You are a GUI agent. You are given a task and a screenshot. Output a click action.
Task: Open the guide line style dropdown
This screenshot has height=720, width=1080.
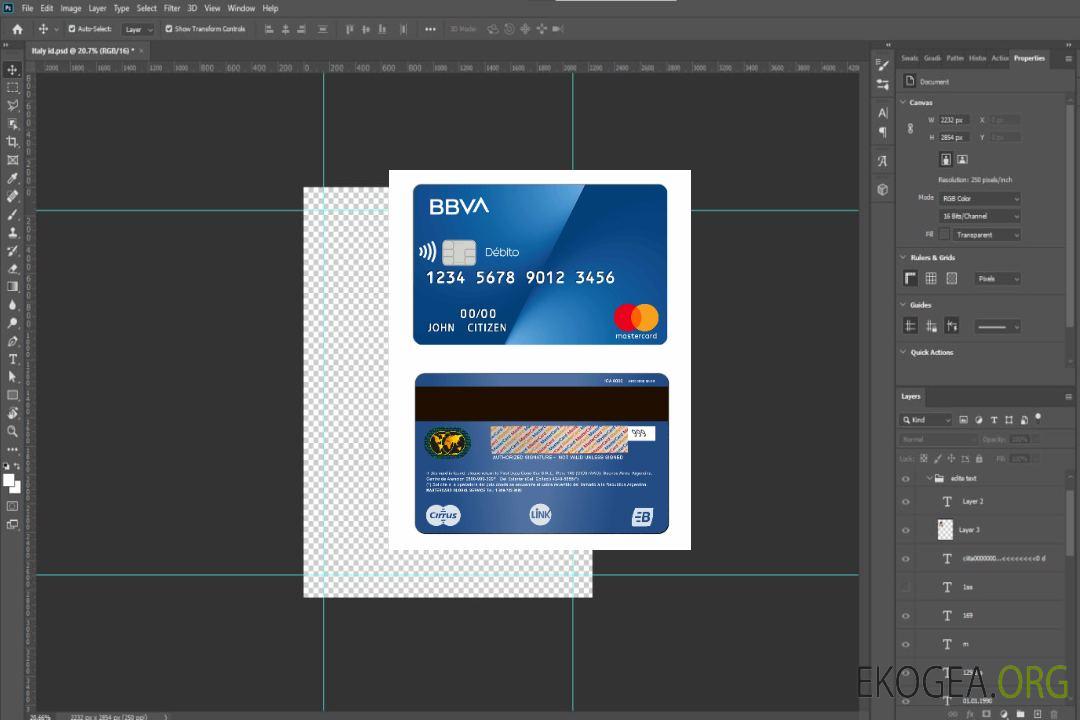(x=998, y=327)
